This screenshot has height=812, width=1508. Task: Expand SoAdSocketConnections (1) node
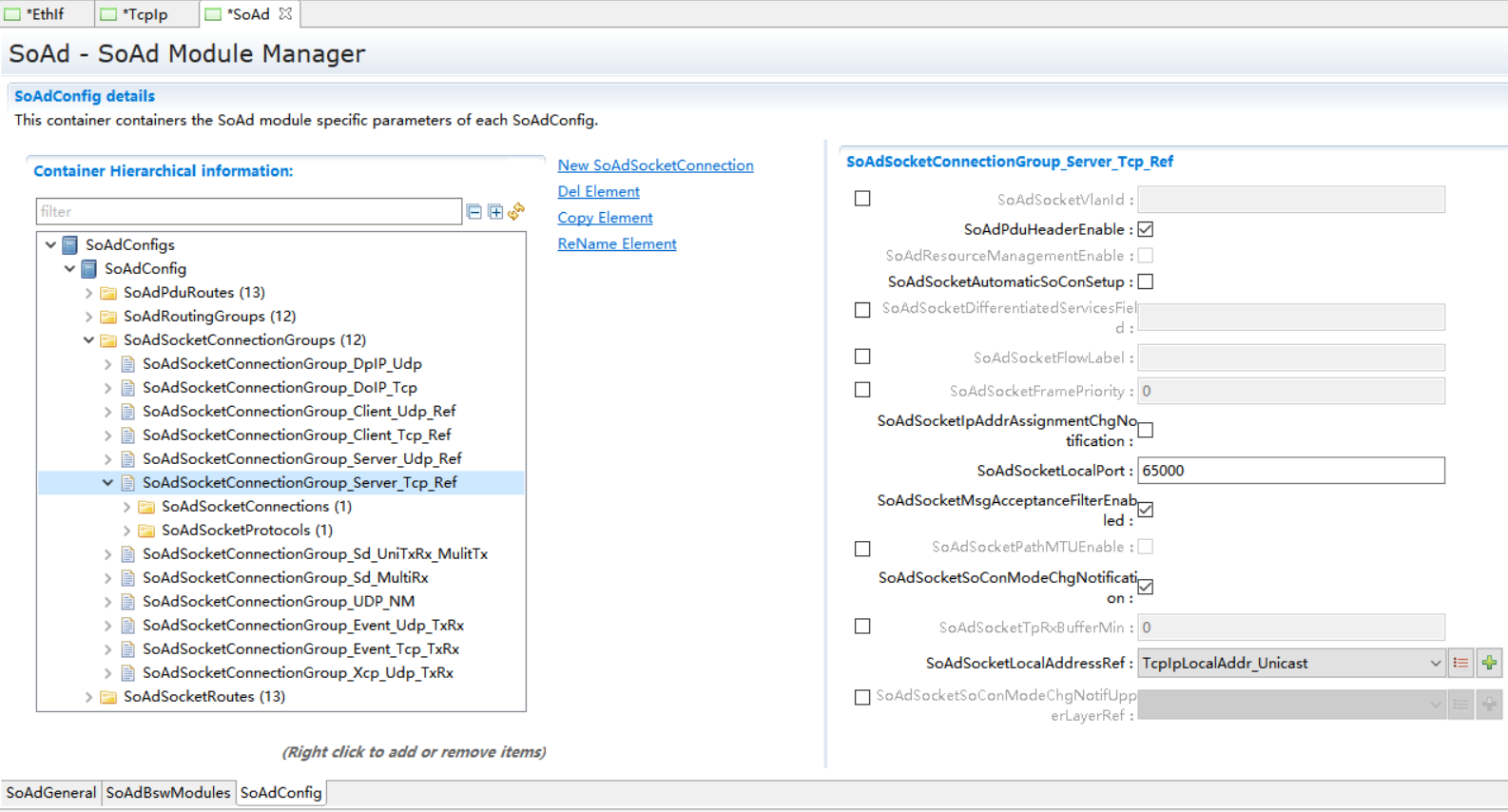pyautogui.click(x=126, y=507)
